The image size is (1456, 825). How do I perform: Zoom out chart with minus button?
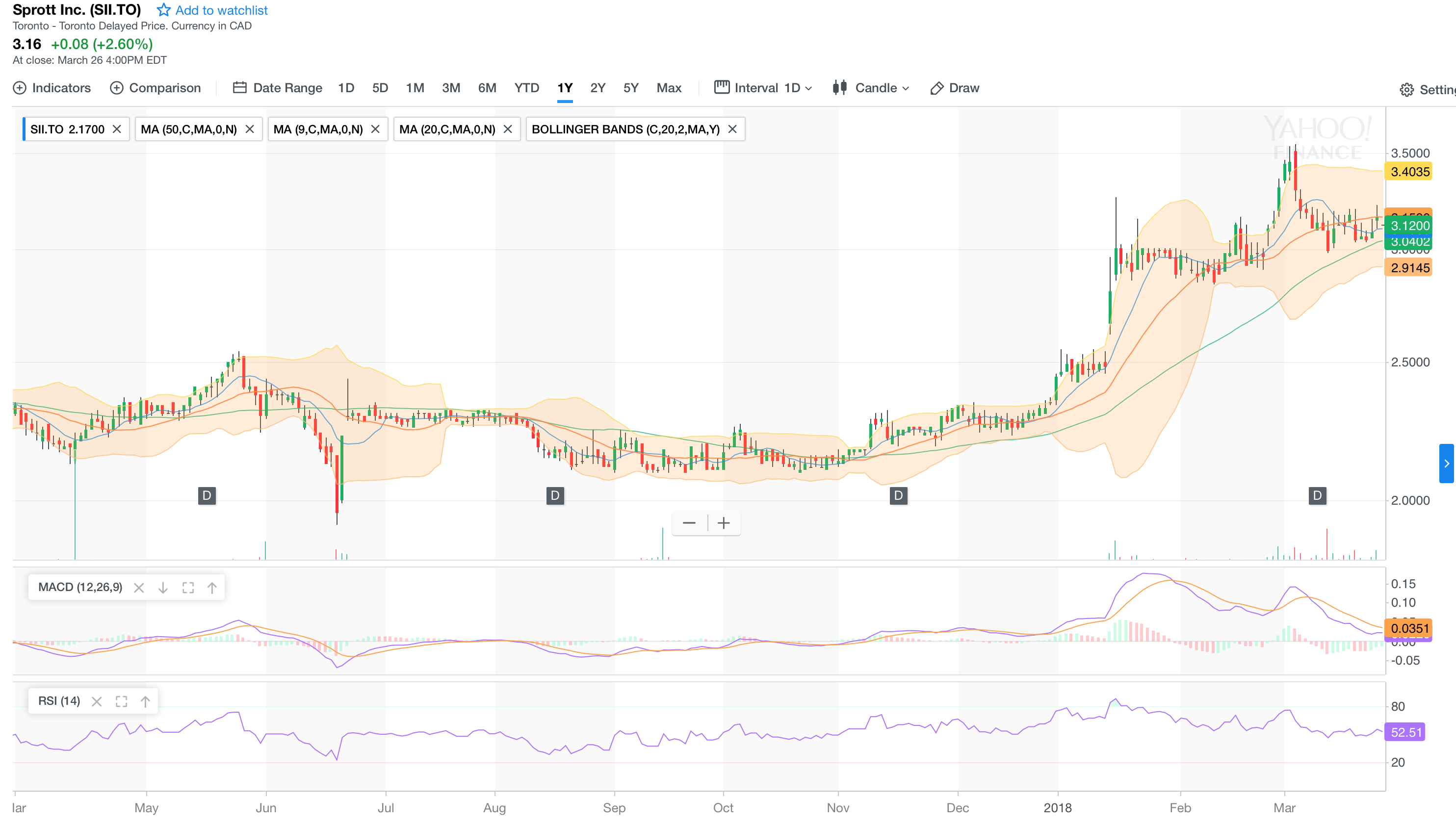coord(689,523)
